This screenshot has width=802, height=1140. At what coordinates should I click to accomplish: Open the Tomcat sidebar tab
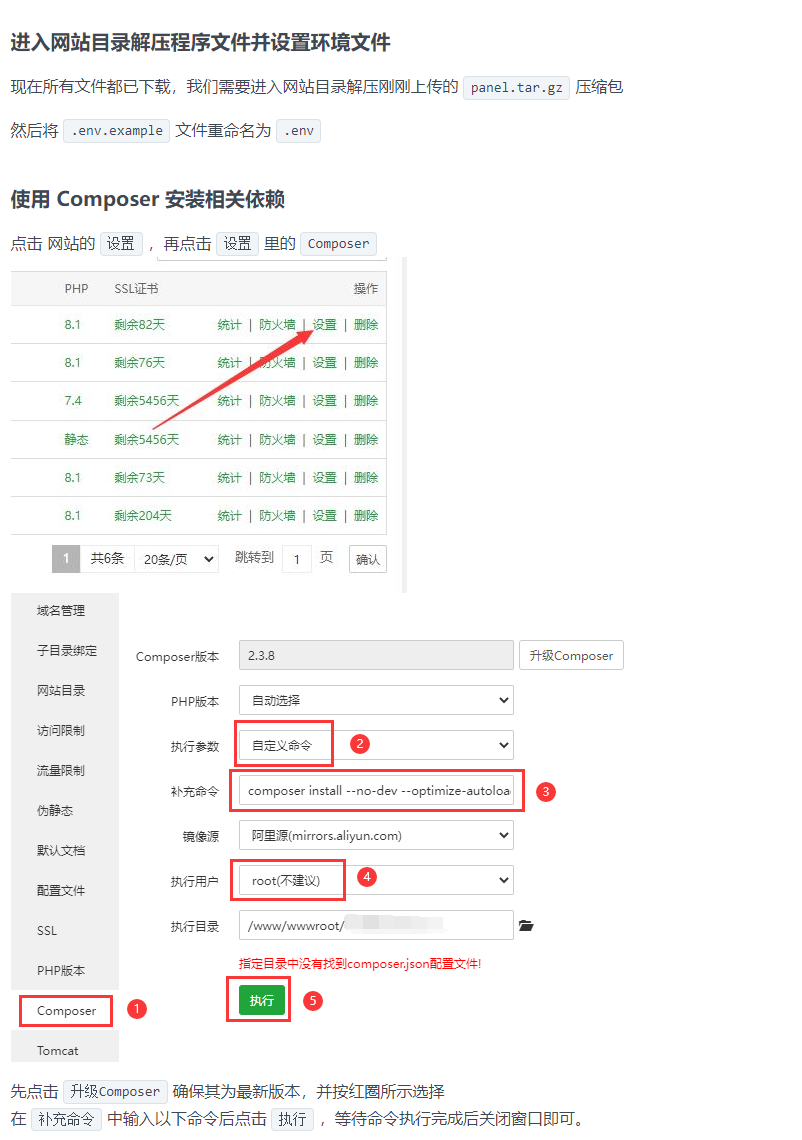click(x=57, y=1051)
